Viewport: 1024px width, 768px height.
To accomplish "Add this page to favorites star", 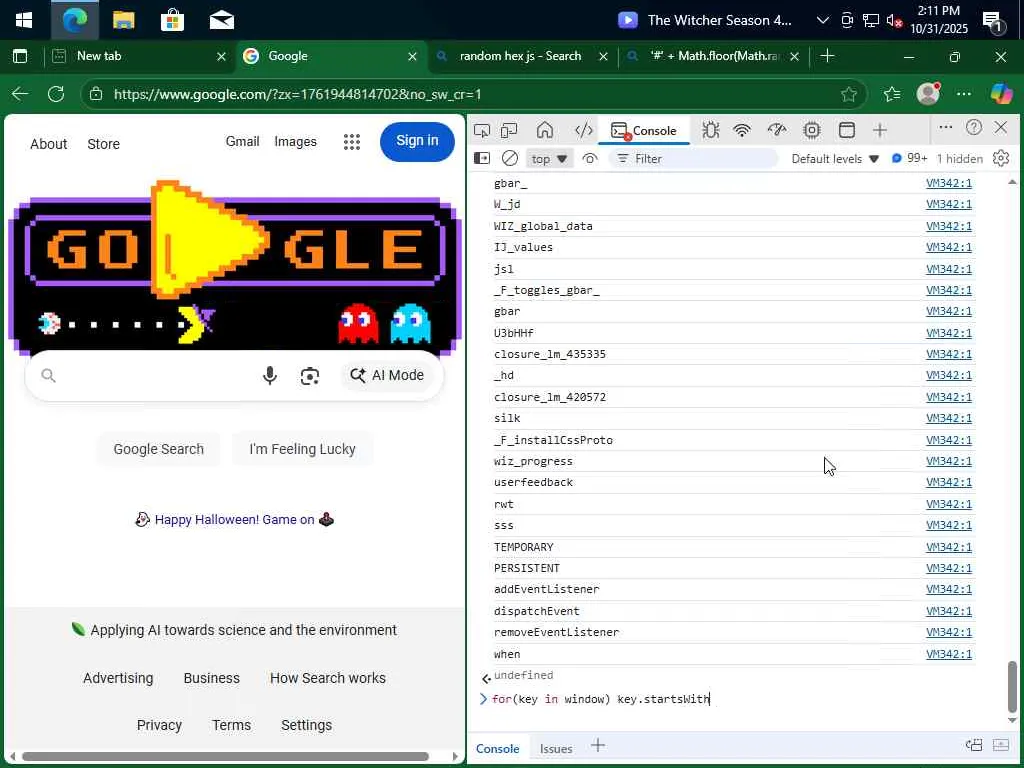I will [848, 95].
